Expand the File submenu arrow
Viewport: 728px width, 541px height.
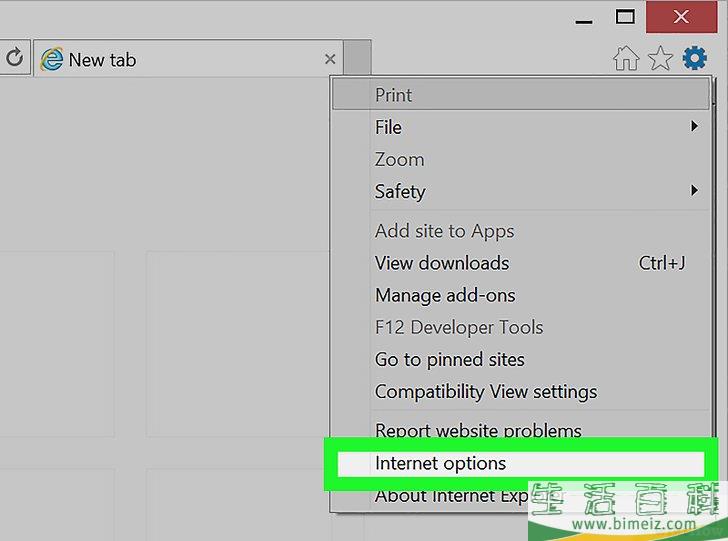pyautogui.click(x=694, y=126)
